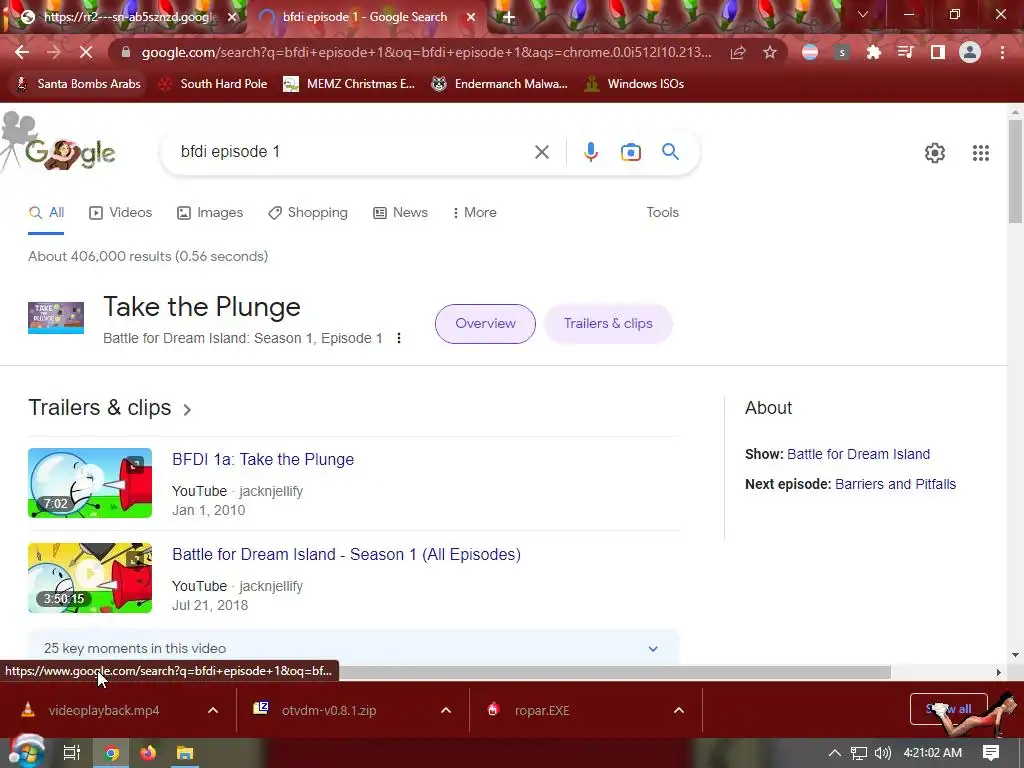Open options for otvdm-v0.8.1.zip download
The height and width of the screenshot is (768, 1024).
point(446,710)
